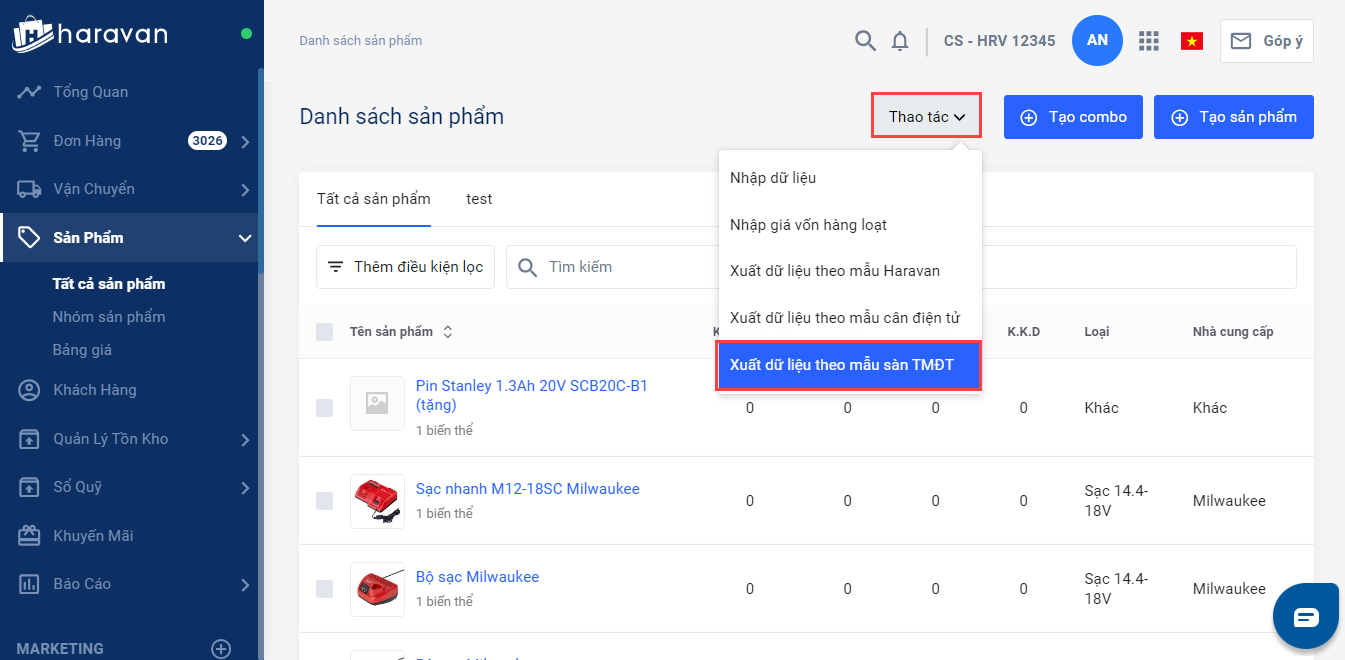Select the Bộ sạc Milwaukee row checkbox

(x=325, y=589)
